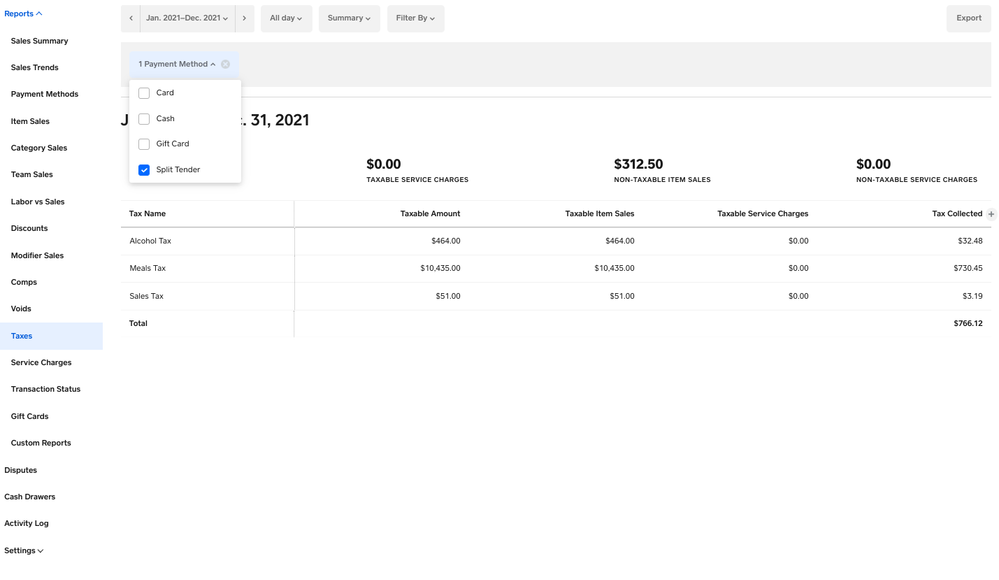The width and height of the screenshot is (999, 580).
Task: Expand the Settings section
Action: point(23,551)
